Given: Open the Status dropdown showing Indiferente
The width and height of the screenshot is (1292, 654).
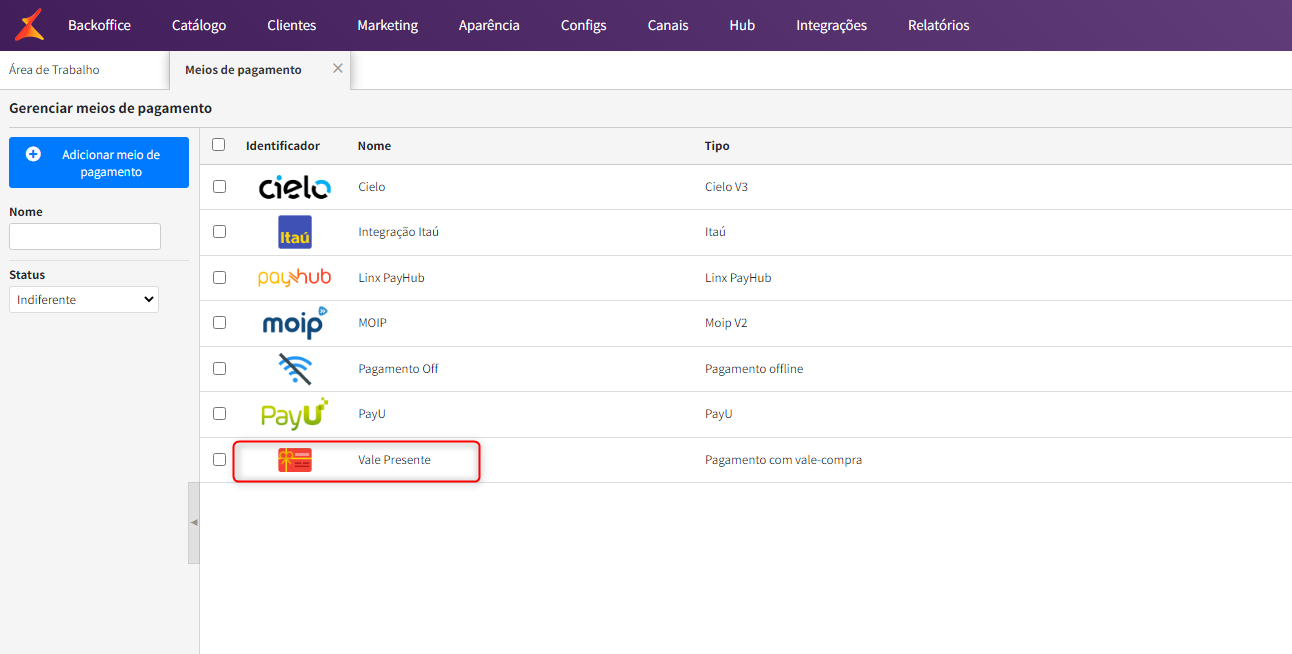Looking at the screenshot, I should [x=84, y=299].
